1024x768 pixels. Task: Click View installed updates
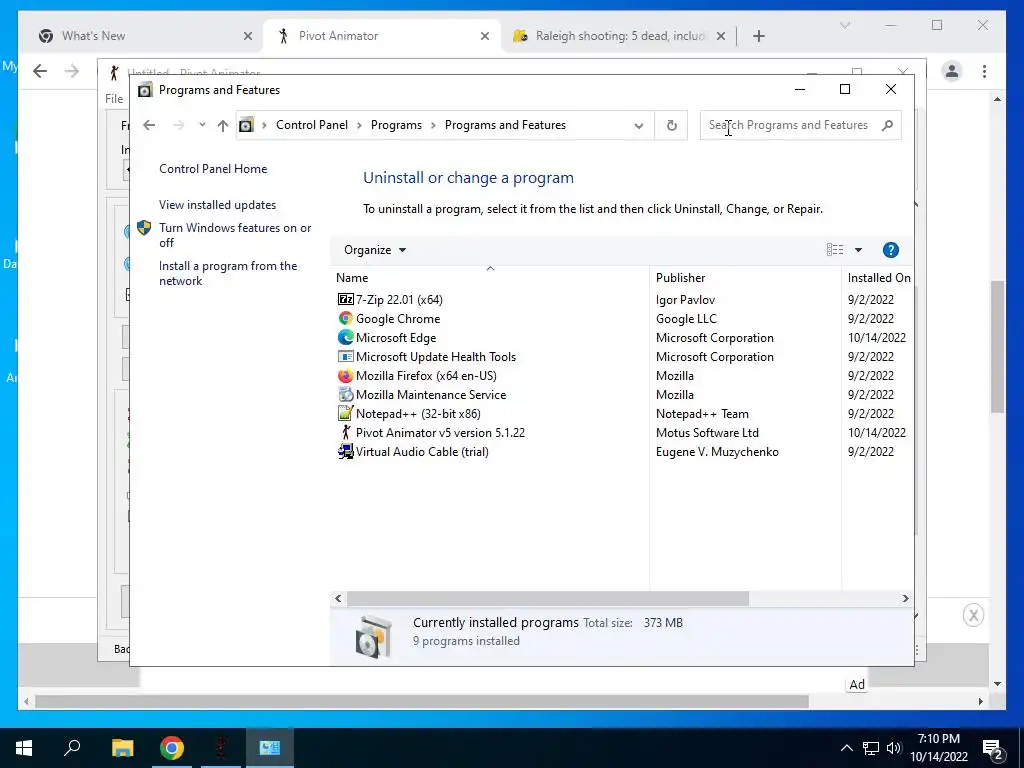click(x=217, y=204)
